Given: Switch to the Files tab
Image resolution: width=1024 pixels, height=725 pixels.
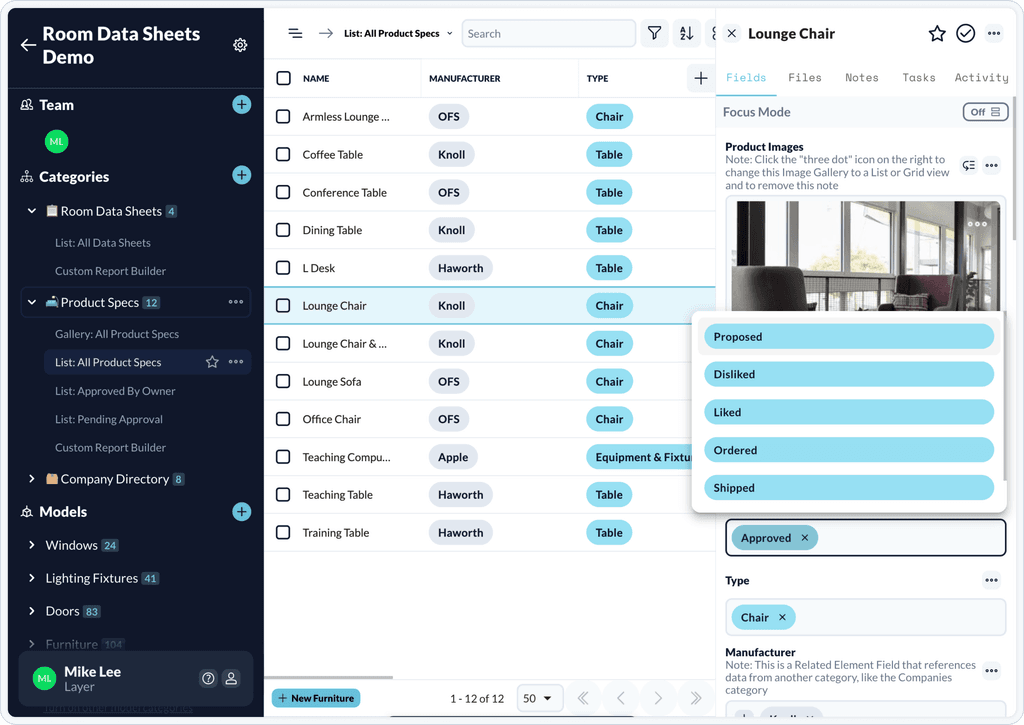Looking at the screenshot, I should 805,77.
